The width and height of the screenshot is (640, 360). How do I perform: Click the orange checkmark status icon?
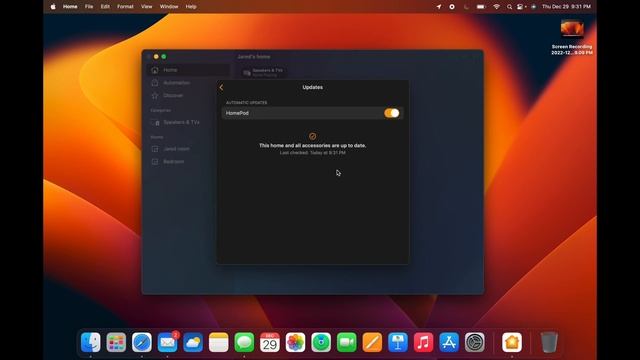tap(313, 136)
